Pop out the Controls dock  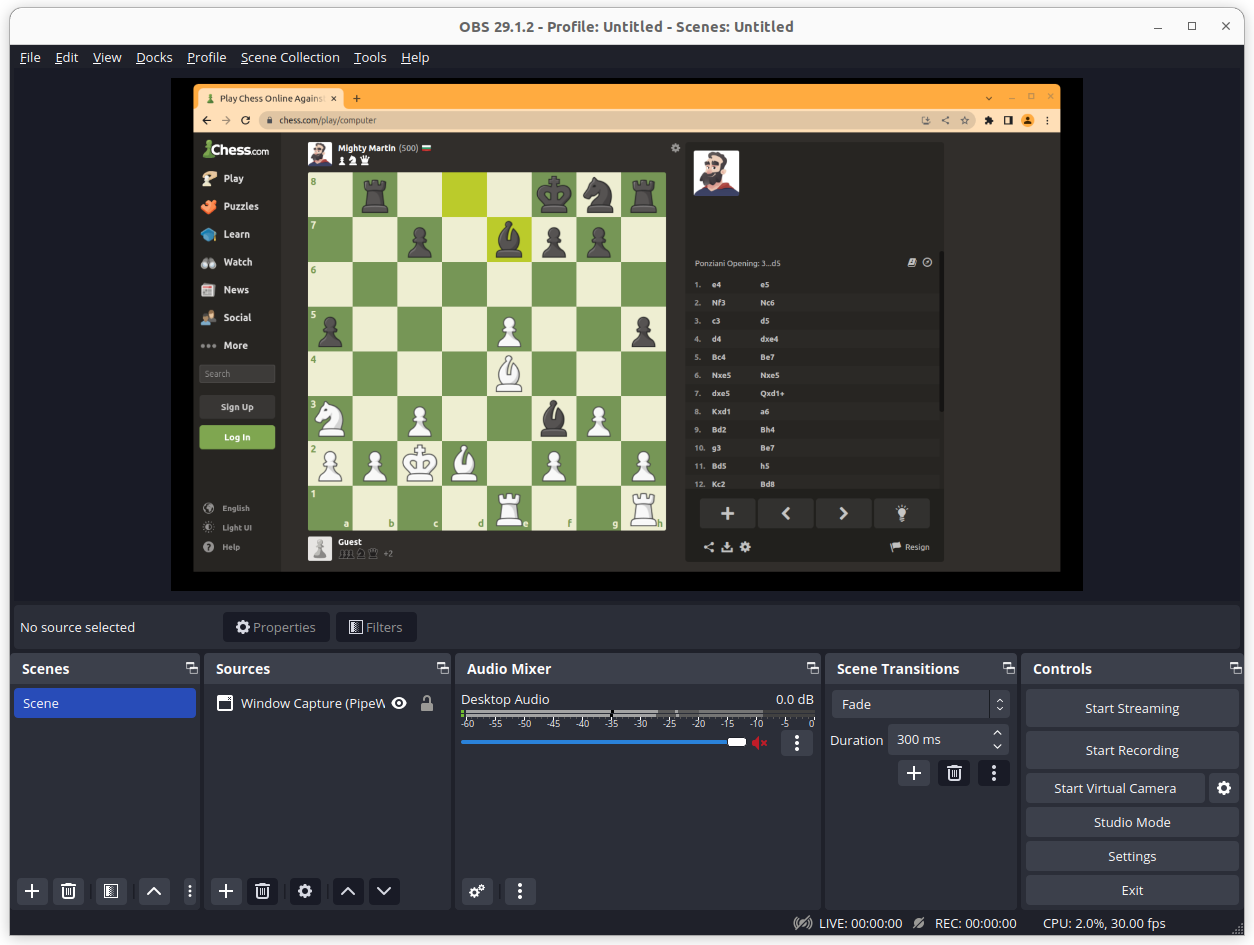coord(1235,668)
